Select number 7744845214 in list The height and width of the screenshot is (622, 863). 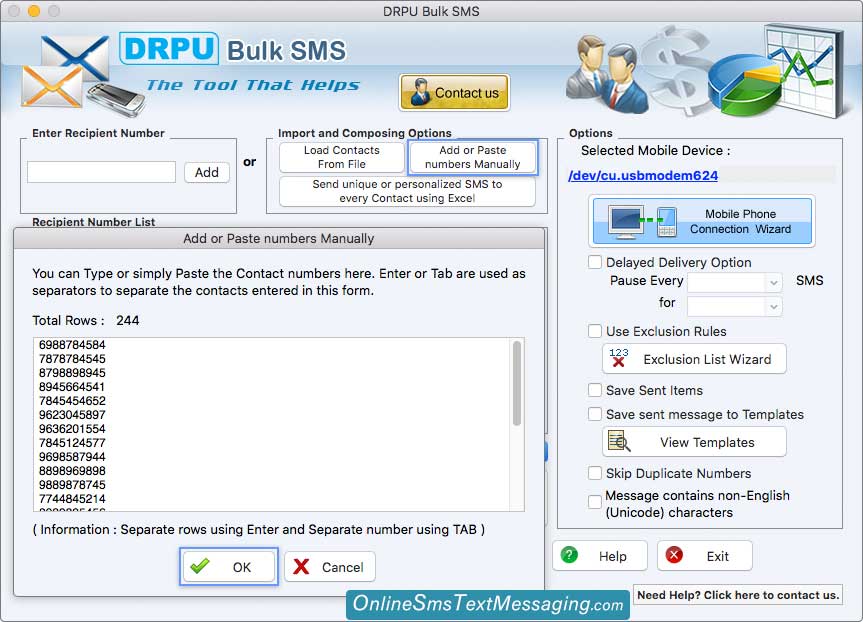(x=72, y=499)
